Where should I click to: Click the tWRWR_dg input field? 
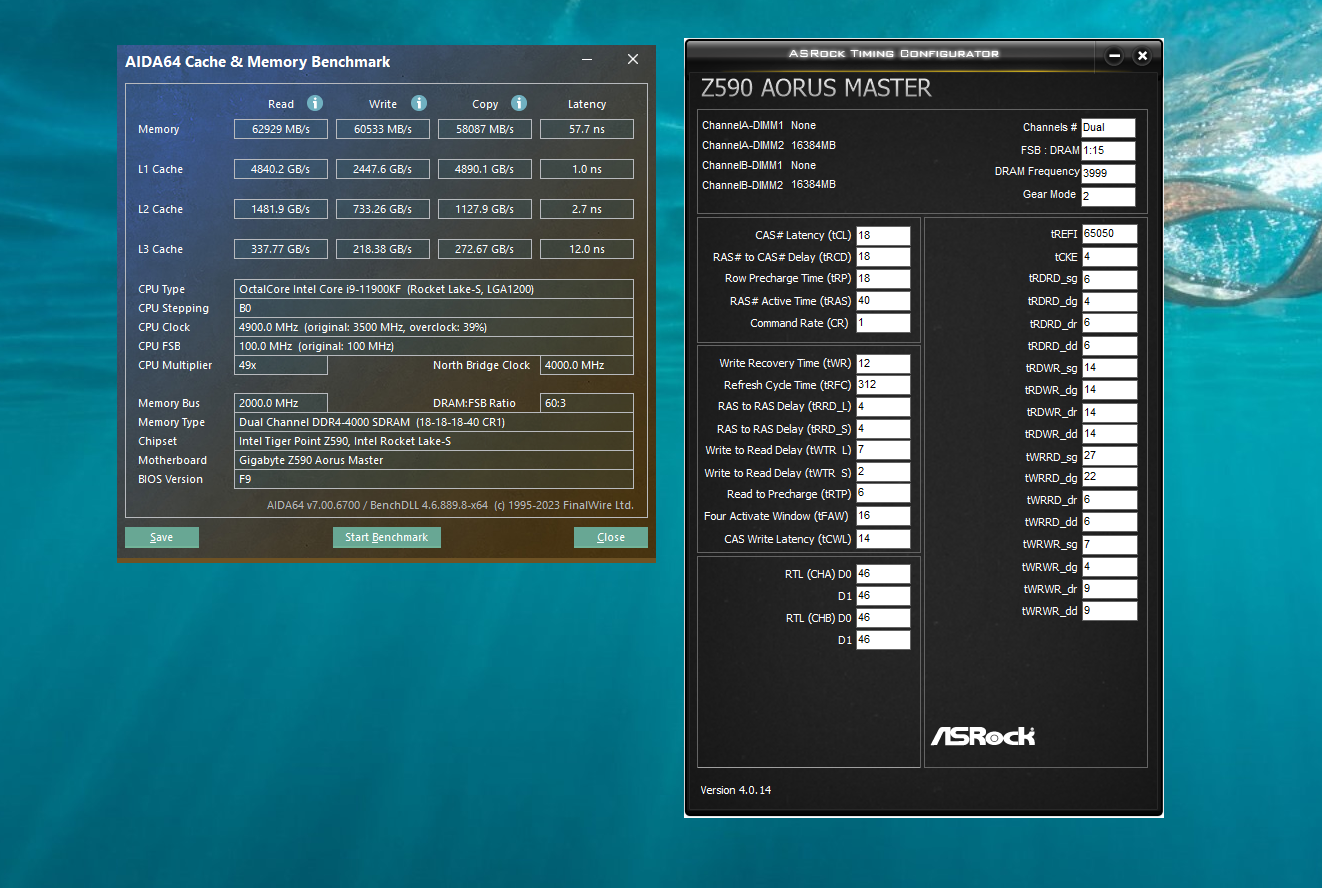coord(1109,567)
